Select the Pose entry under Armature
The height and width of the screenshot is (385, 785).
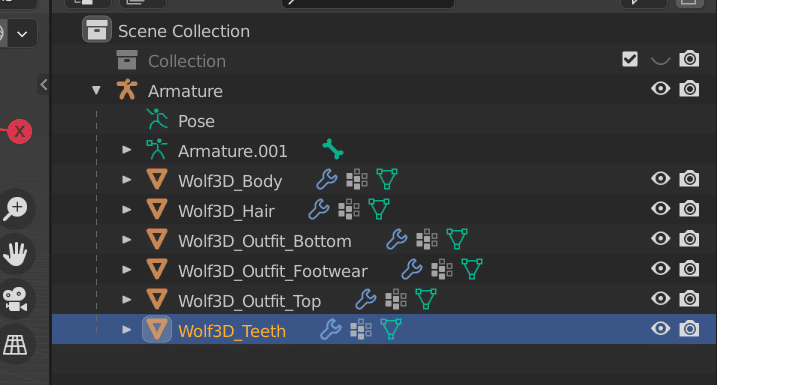tap(196, 121)
